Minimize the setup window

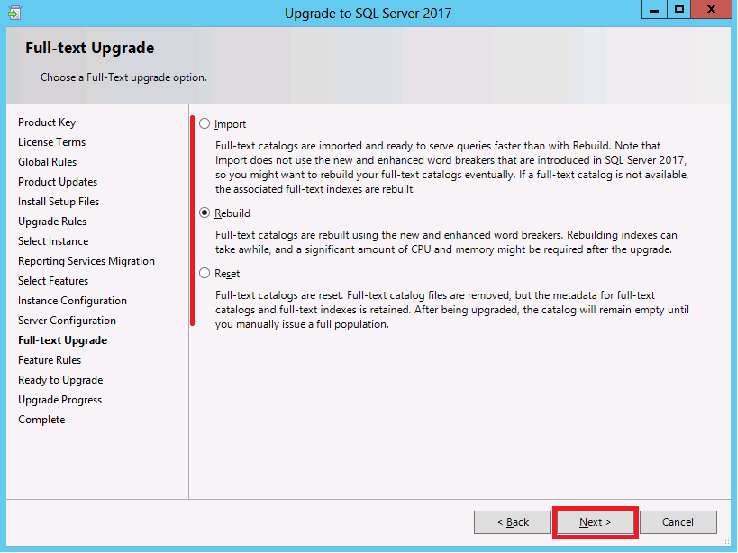coord(654,9)
